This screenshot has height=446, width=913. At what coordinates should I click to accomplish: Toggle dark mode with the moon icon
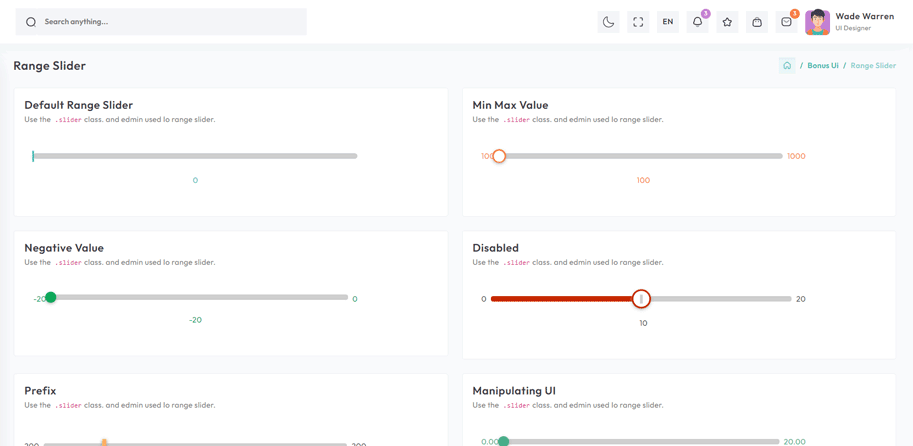608,22
